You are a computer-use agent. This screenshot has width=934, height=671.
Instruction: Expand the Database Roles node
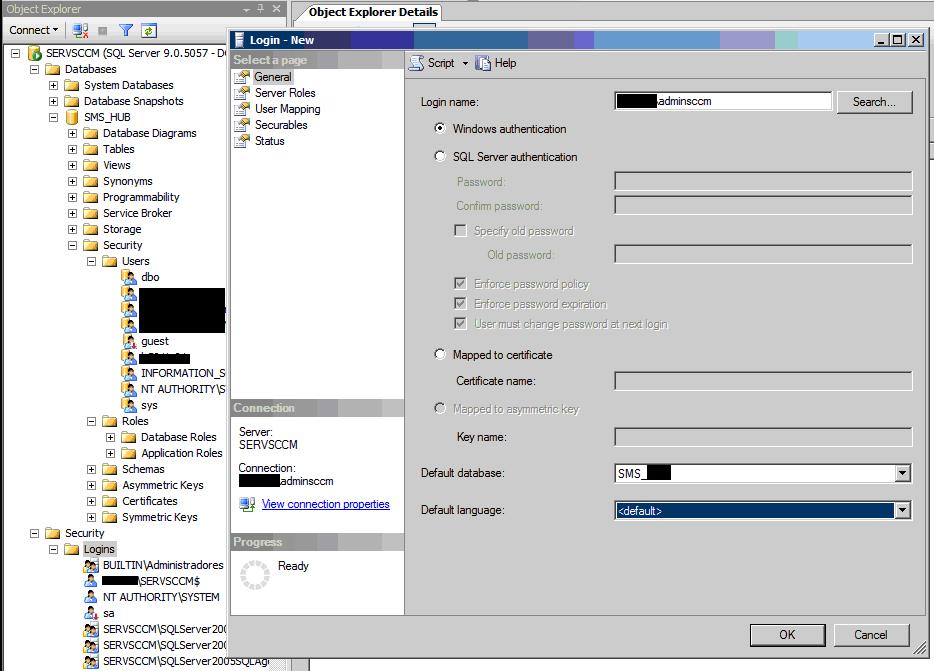pos(110,437)
